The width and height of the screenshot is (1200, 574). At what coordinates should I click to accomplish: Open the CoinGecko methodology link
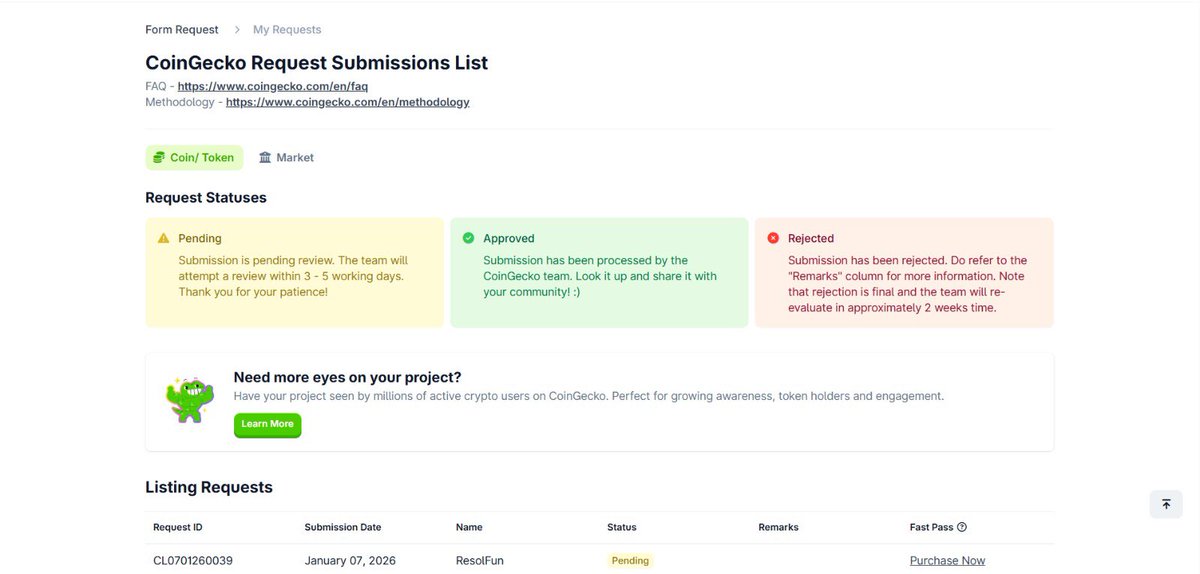348,102
